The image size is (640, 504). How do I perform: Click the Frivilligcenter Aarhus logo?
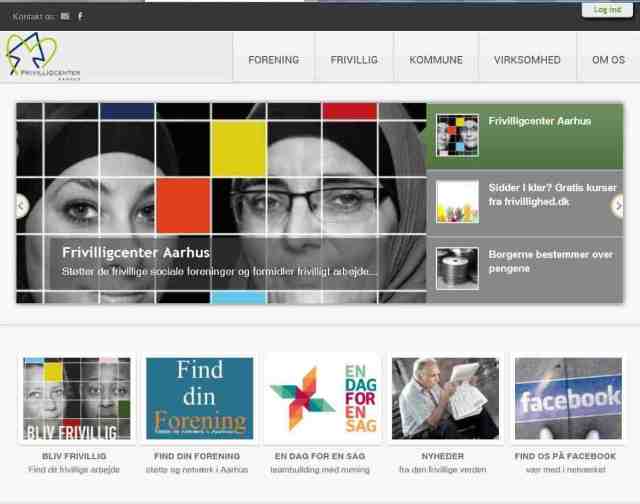44,57
